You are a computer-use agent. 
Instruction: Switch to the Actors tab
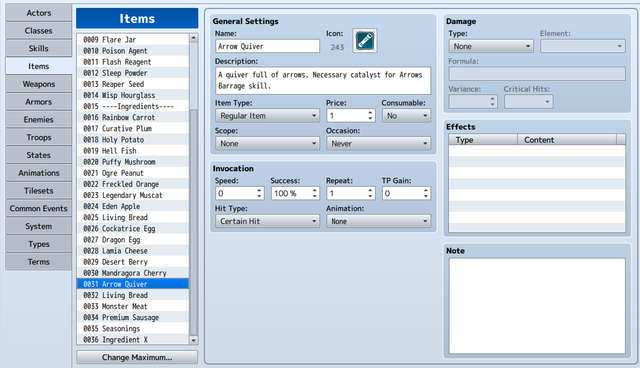(39, 13)
